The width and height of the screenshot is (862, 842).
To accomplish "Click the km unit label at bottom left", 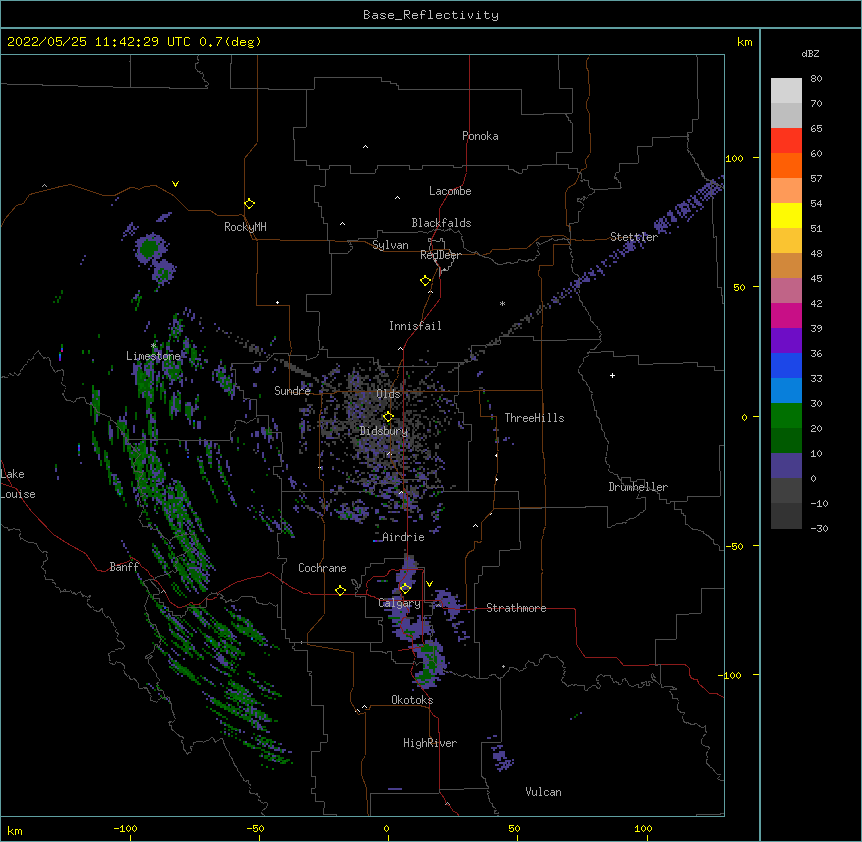I will [x=15, y=830].
